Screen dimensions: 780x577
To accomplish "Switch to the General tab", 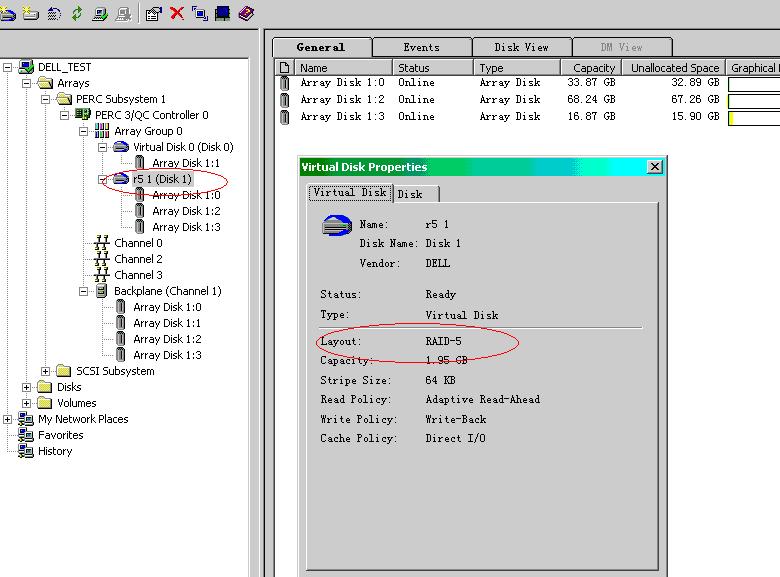I will coord(321,47).
